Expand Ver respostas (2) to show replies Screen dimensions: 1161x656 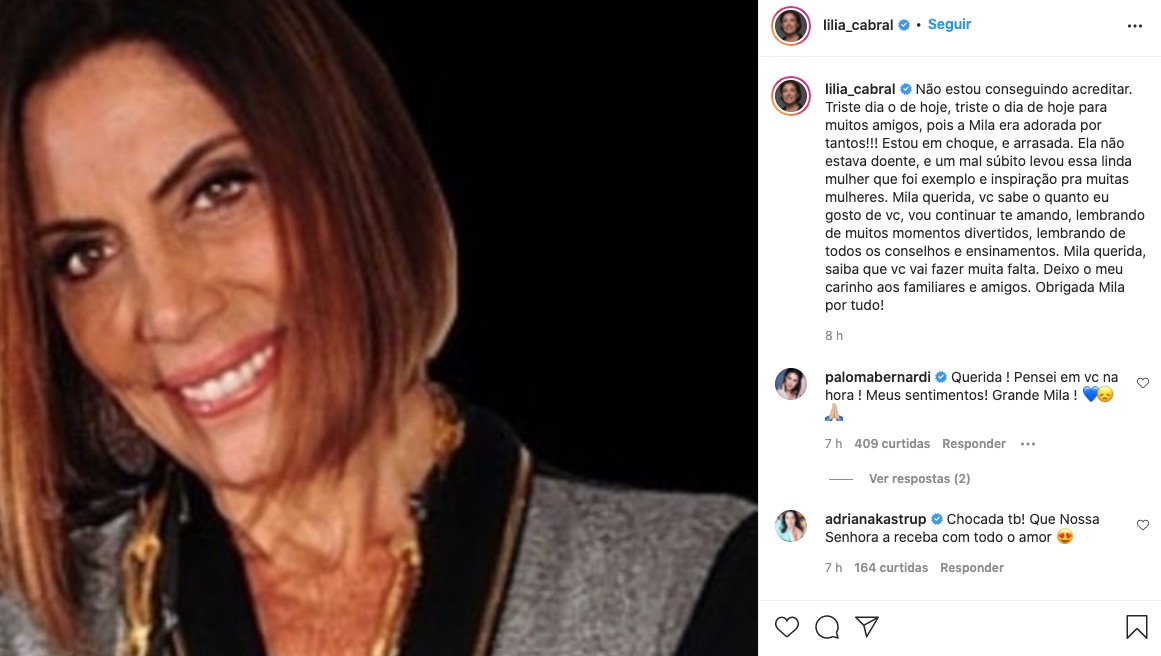(x=918, y=478)
